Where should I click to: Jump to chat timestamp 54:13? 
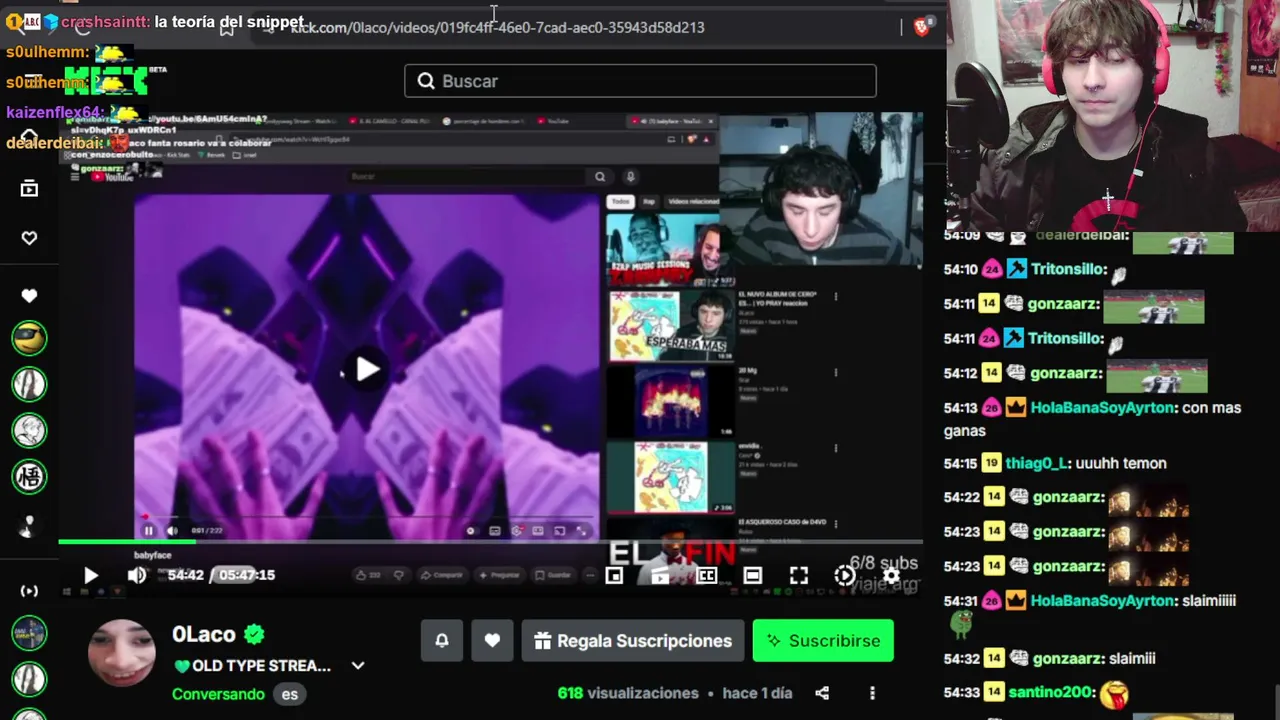click(x=960, y=408)
